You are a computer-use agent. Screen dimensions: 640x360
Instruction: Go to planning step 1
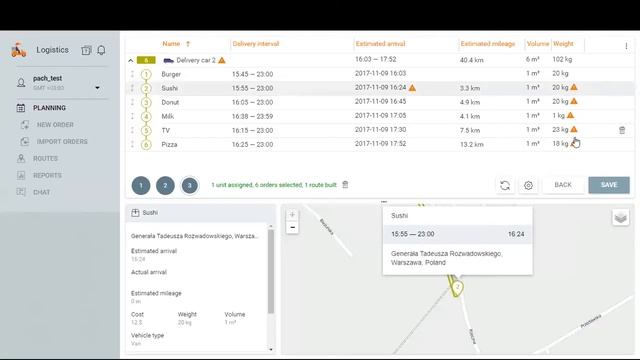[x=141, y=185]
